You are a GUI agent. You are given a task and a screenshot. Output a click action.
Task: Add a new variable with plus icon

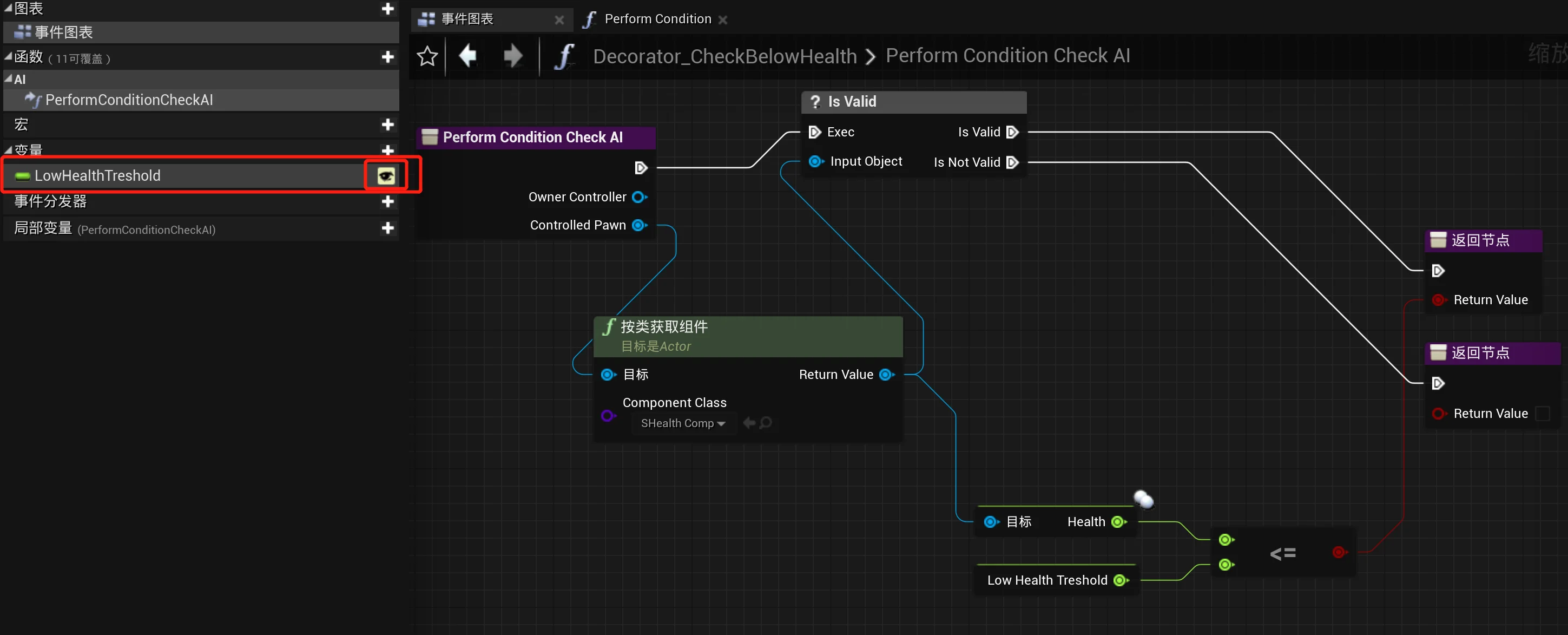[388, 150]
